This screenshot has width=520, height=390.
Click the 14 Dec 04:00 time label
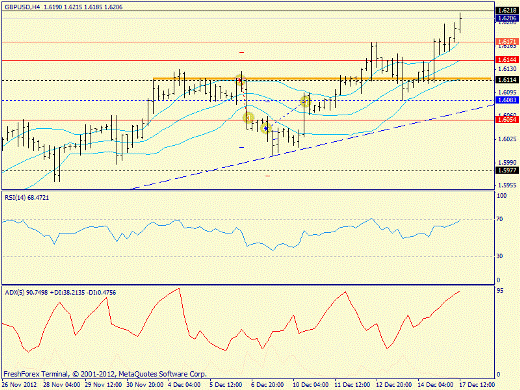click(x=435, y=385)
